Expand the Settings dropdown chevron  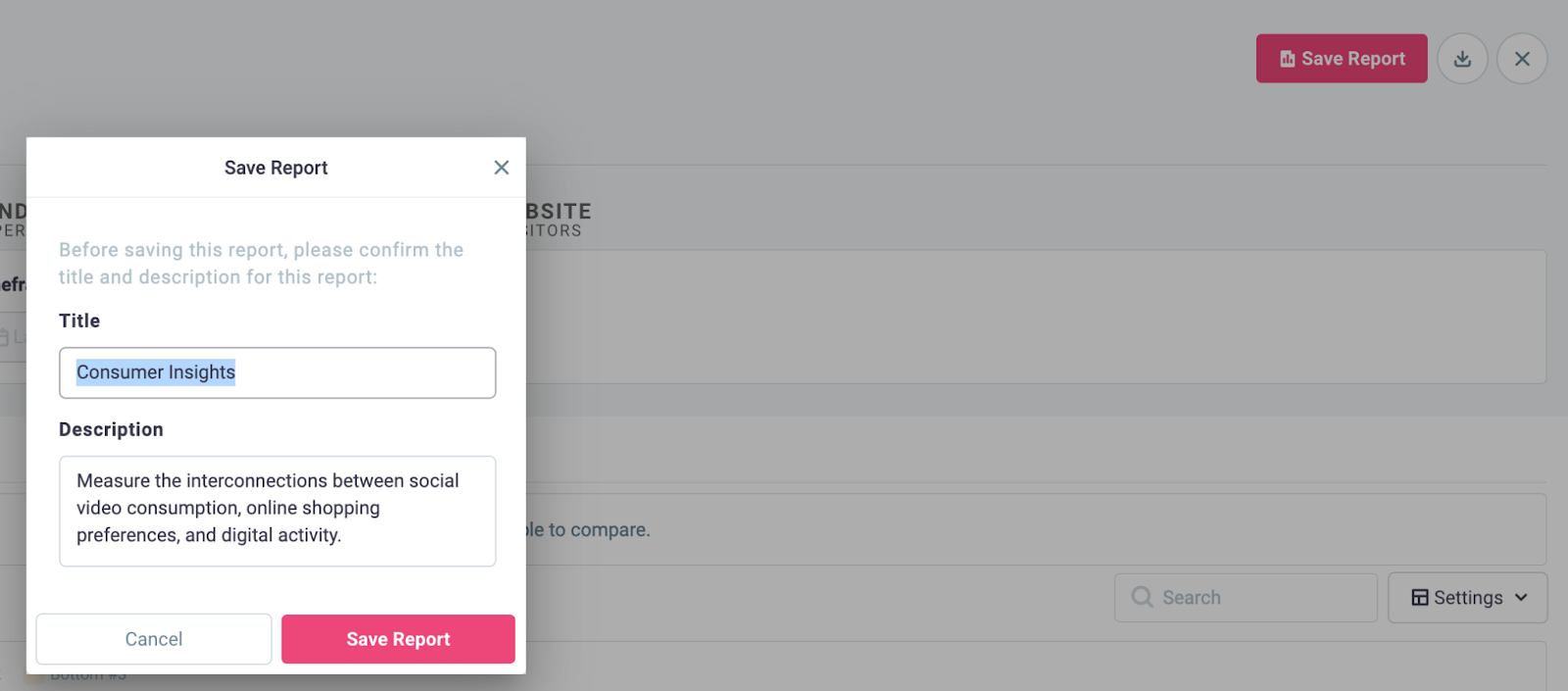point(1521,597)
